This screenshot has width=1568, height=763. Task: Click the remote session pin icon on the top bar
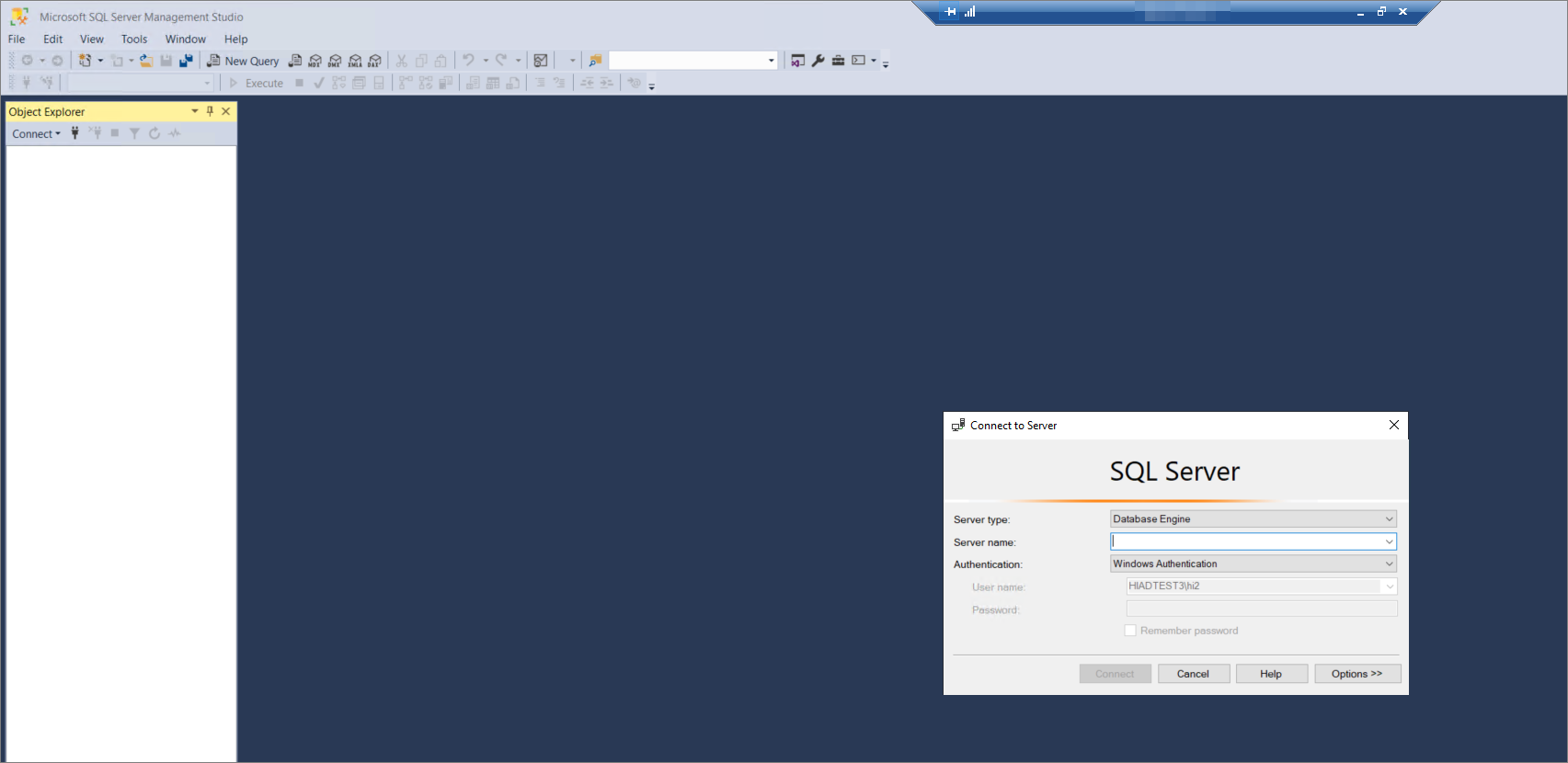[x=951, y=12]
